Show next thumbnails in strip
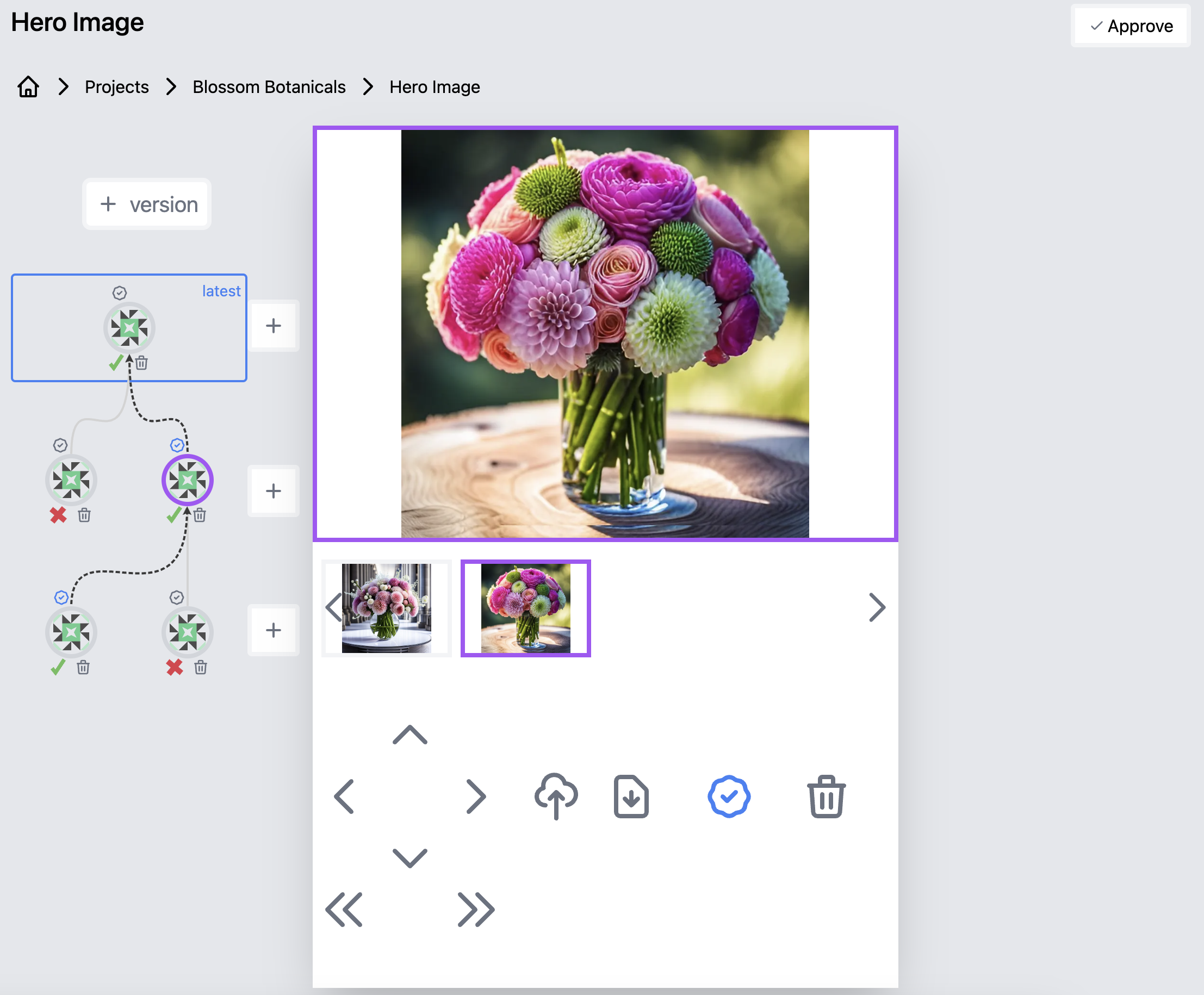Screen dimensions: 1204x995 877,607
